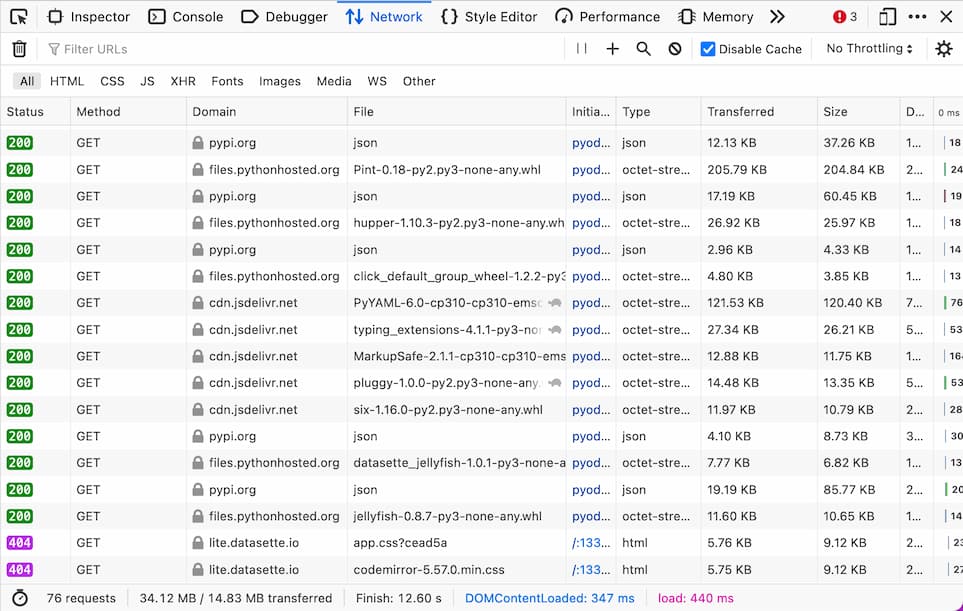Start performance analysis stopwatch icon
Screen dimensions: 963x611
(x=20, y=597)
